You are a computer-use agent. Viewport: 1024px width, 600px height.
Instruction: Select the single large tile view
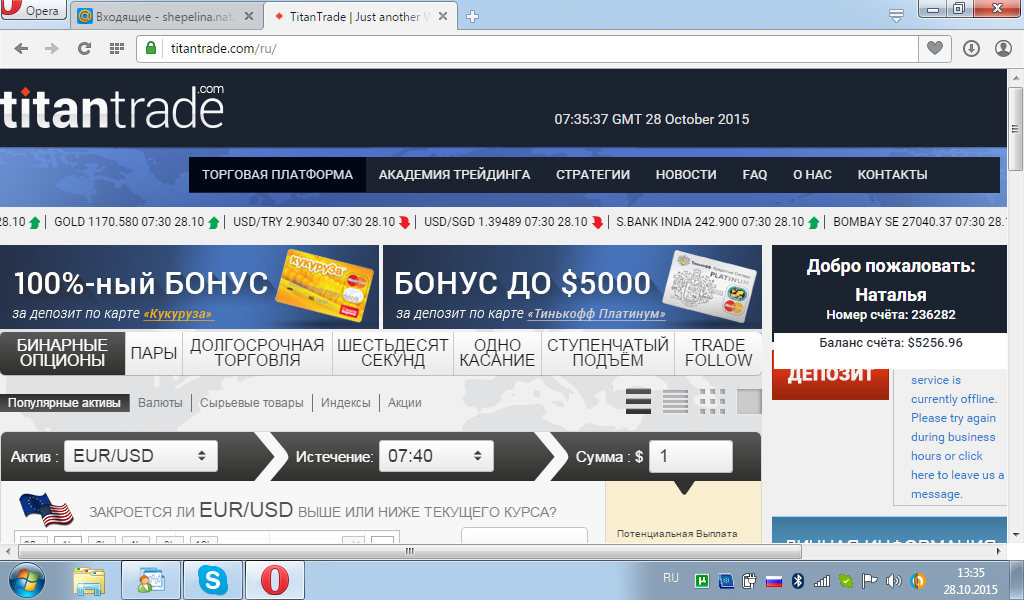(x=749, y=402)
